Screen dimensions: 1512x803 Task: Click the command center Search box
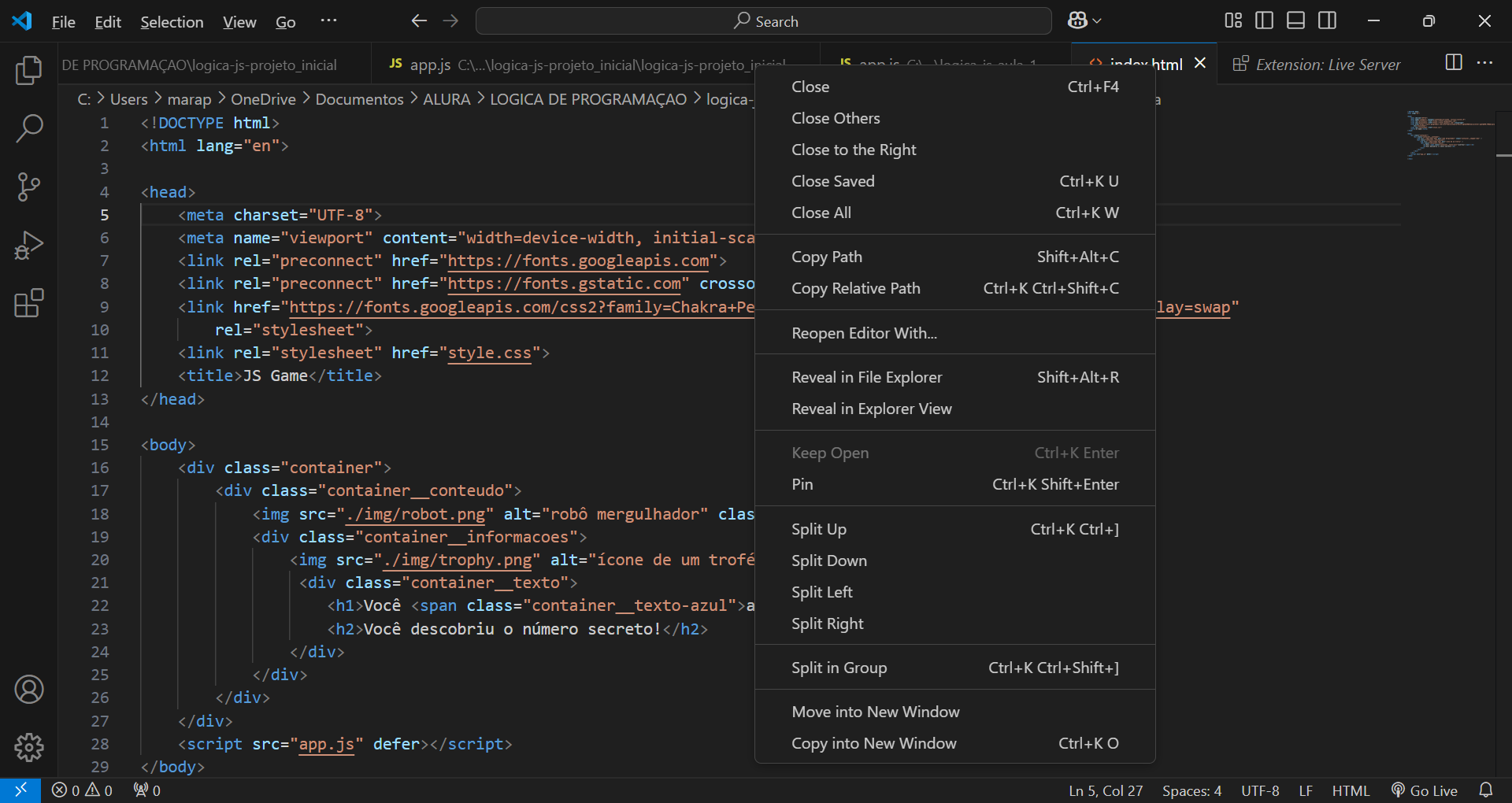tap(763, 21)
